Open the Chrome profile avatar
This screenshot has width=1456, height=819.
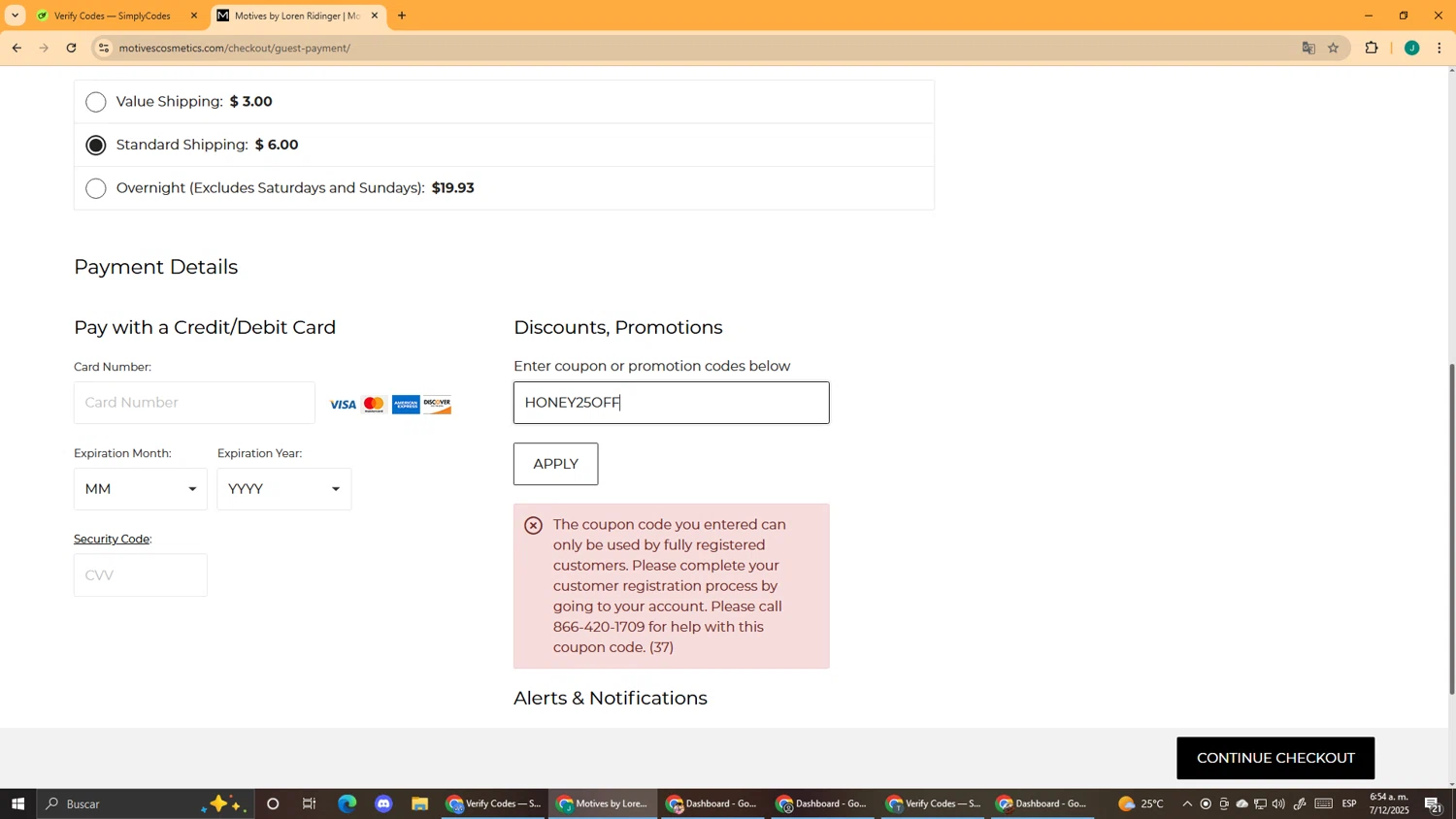pyautogui.click(x=1412, y=48)
